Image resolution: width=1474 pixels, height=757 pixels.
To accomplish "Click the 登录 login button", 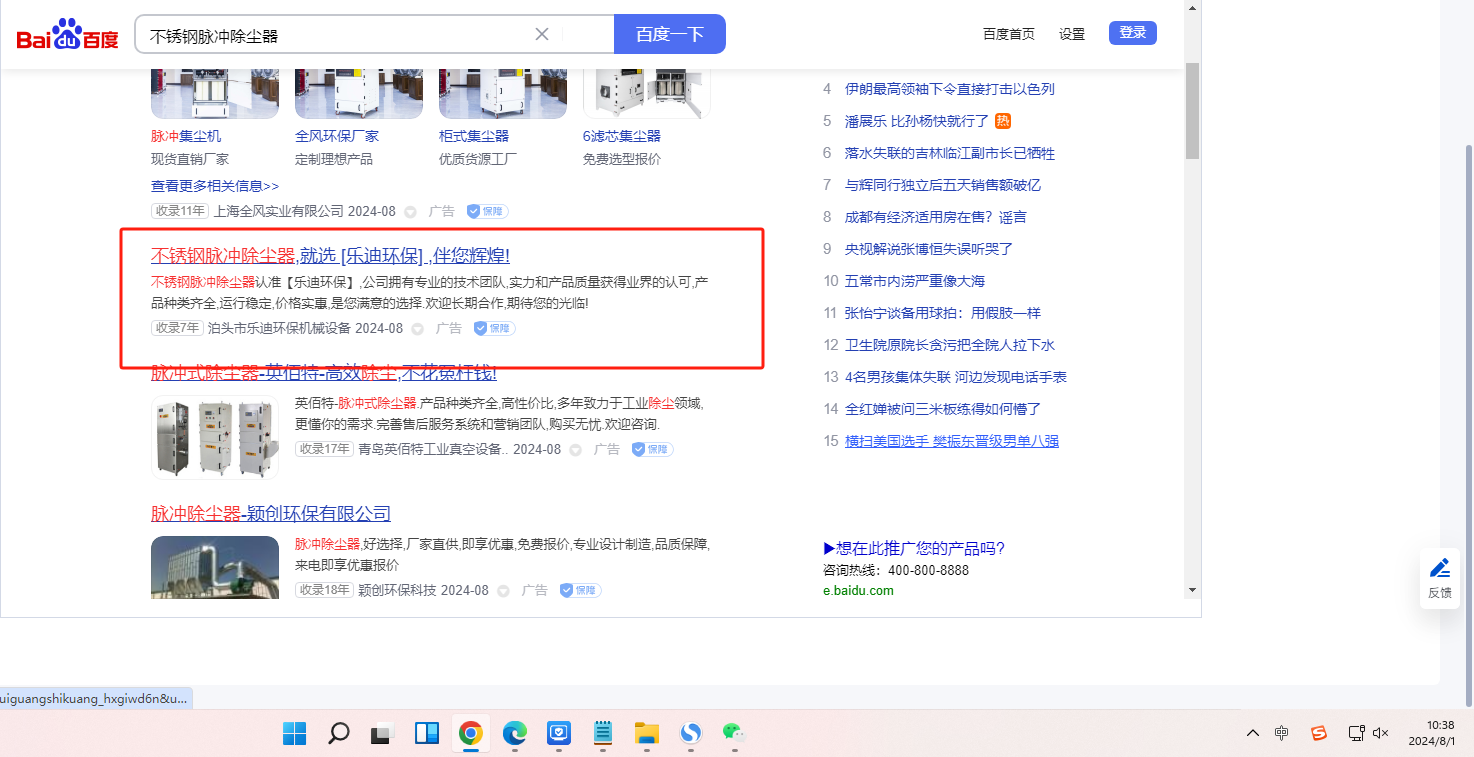I will (1132, 33).
